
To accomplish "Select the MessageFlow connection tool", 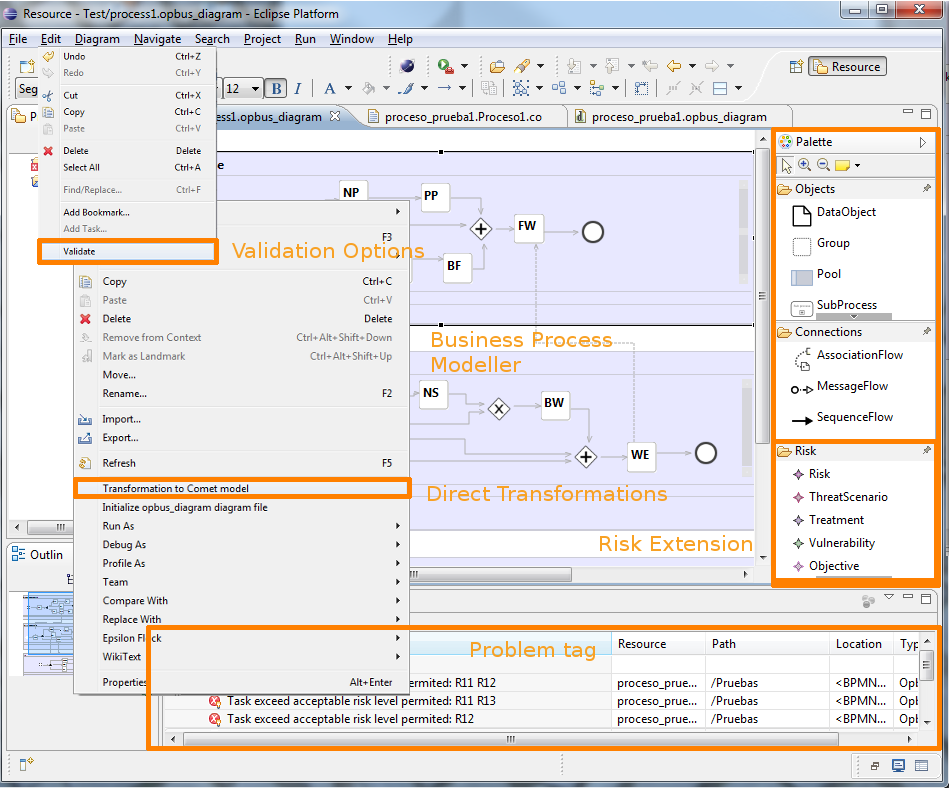I will point(852,387).
